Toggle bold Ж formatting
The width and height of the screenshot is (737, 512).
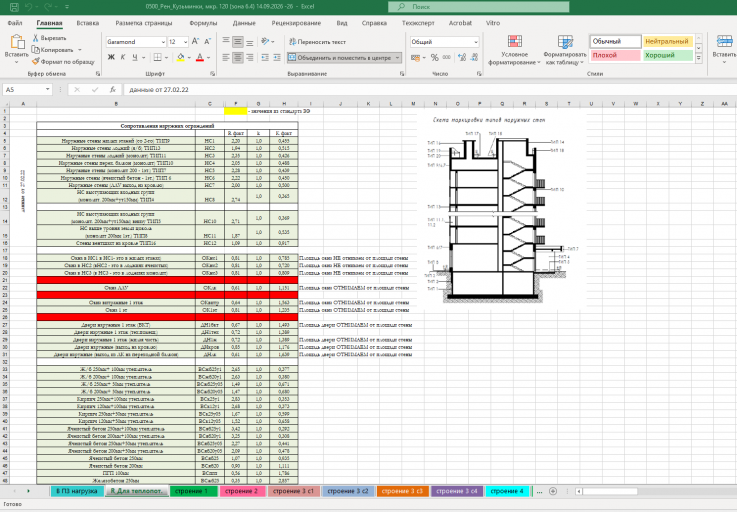(x=111, y=57)
